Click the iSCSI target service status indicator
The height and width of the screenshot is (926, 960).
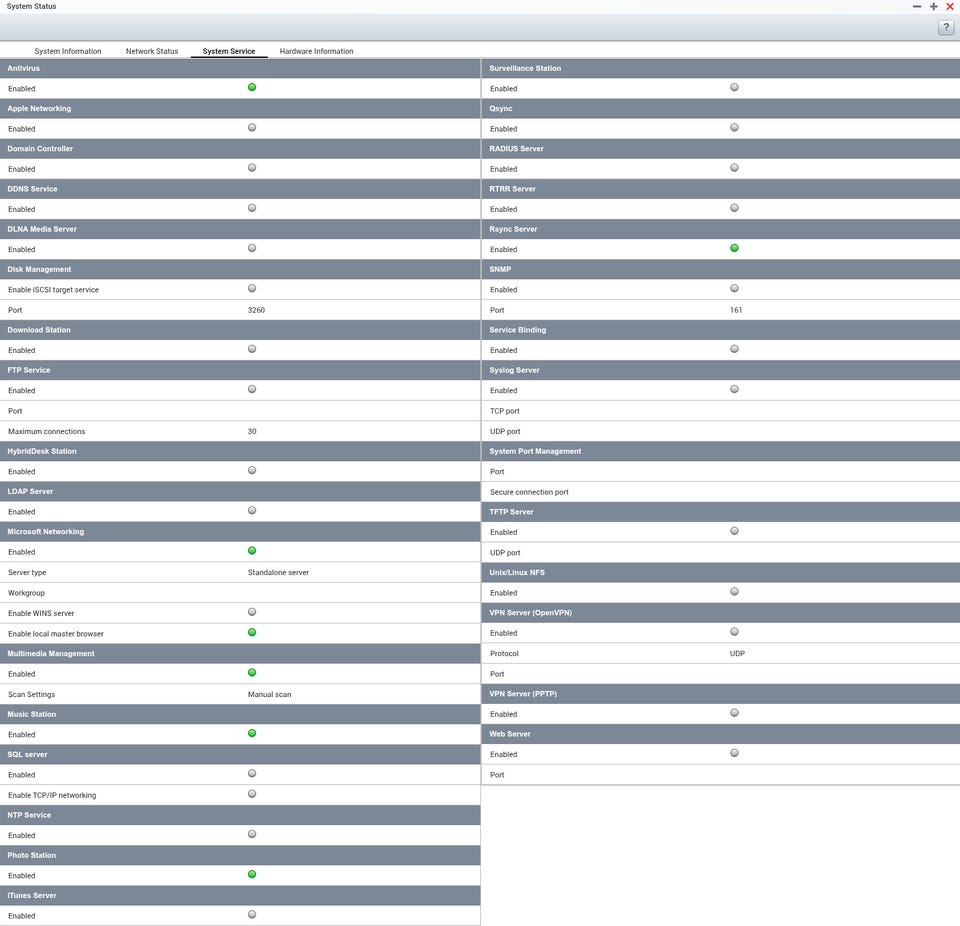pos(252,288)
